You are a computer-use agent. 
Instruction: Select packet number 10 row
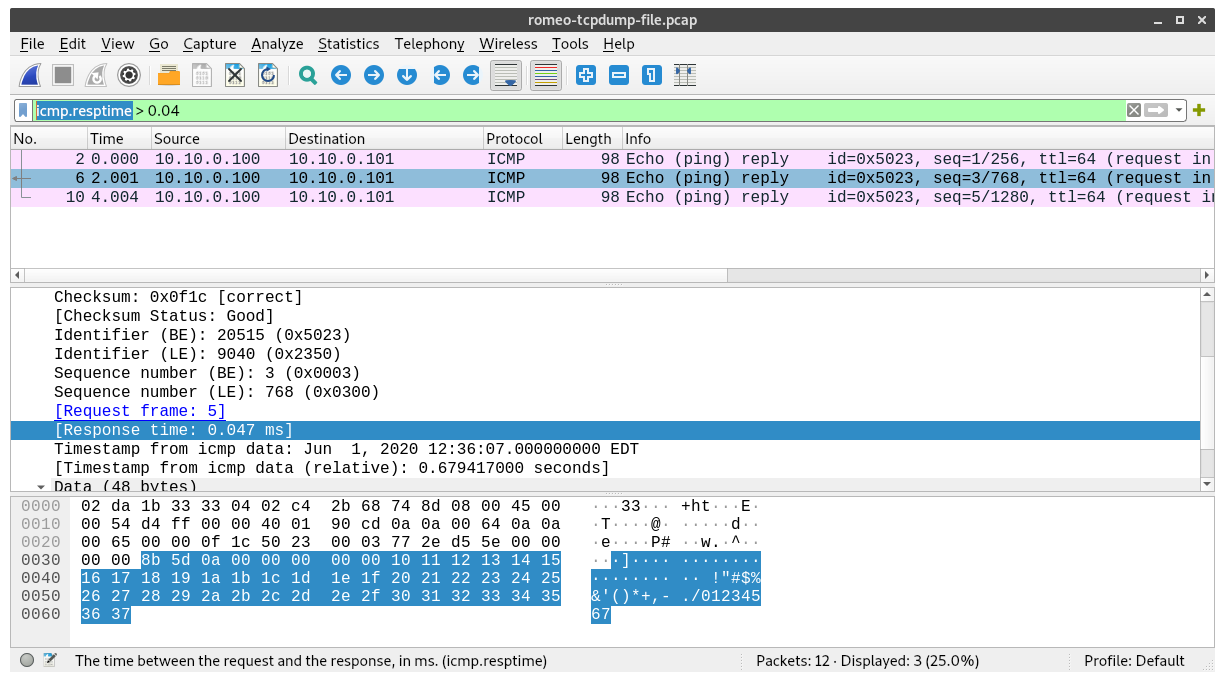click(612, 197)
